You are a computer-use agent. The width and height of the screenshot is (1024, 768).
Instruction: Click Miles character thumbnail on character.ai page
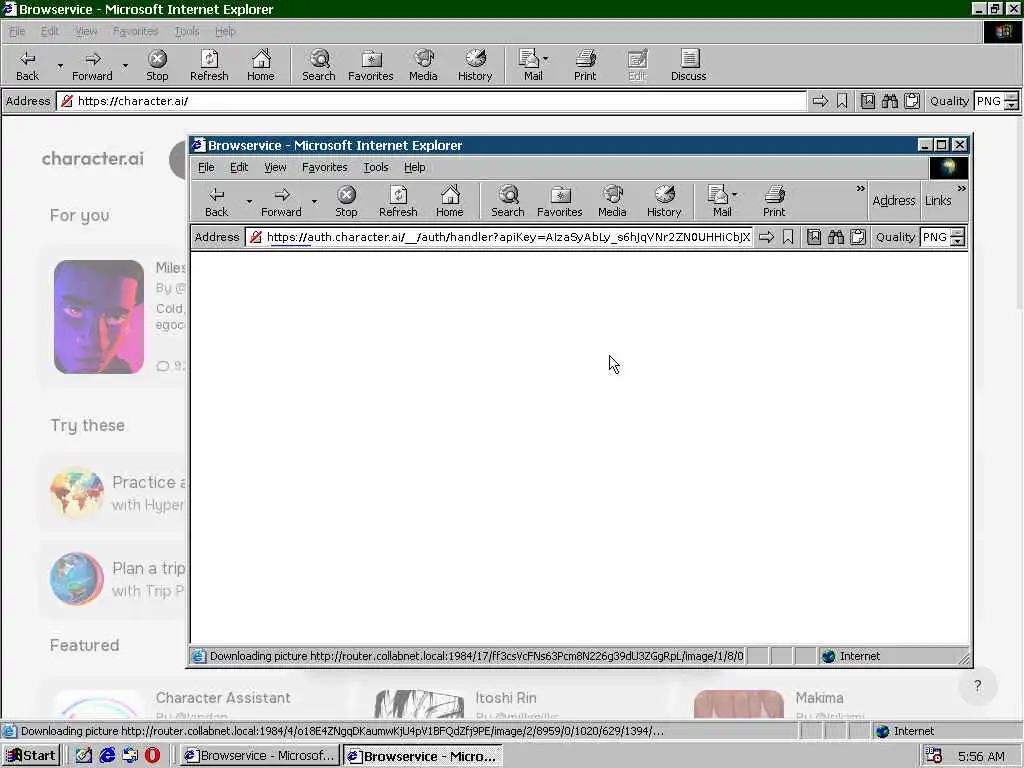pyautogui.click(x=99, y=317)
